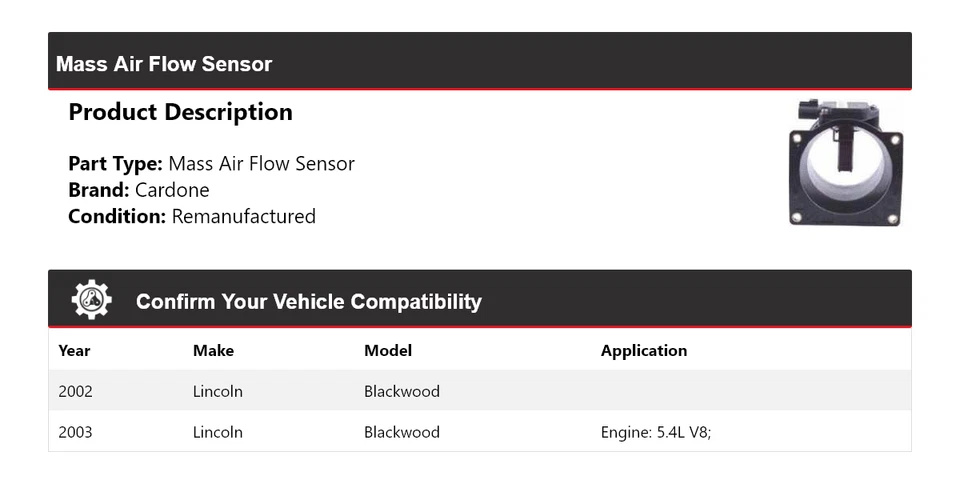Viewport: 960px width, 484px height.
Task: Click Blackwood in the 2002 row
Action: coord(401,391)
